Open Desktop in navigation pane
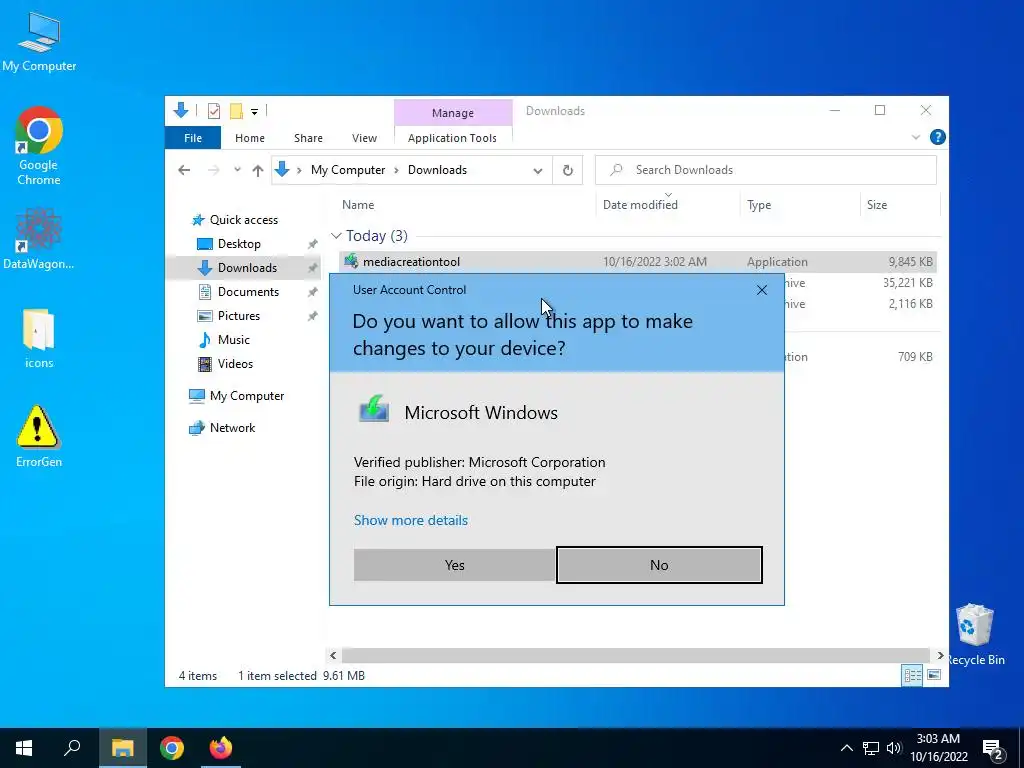 239,244
